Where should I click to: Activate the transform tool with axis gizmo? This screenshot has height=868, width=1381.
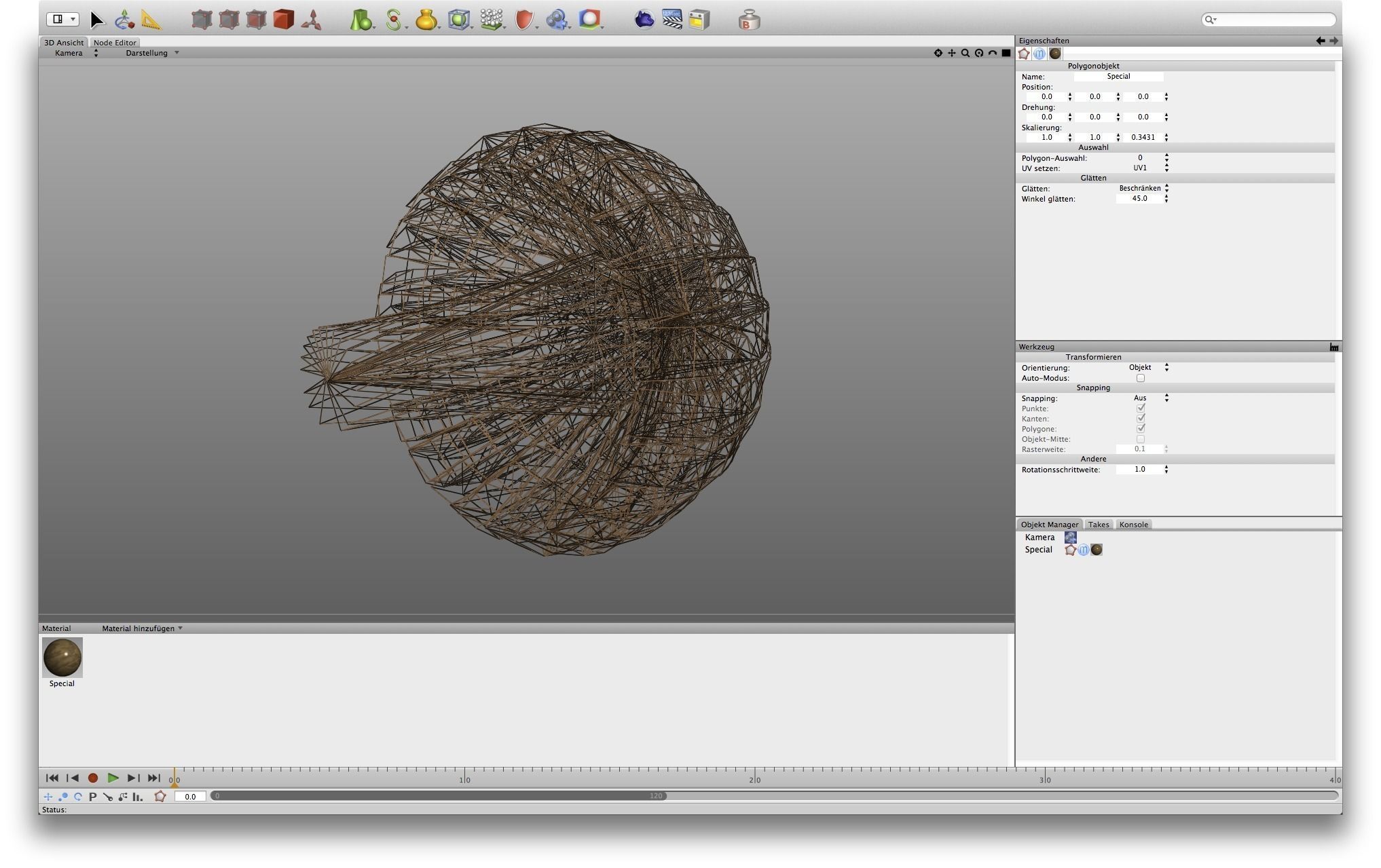(124, 20)
